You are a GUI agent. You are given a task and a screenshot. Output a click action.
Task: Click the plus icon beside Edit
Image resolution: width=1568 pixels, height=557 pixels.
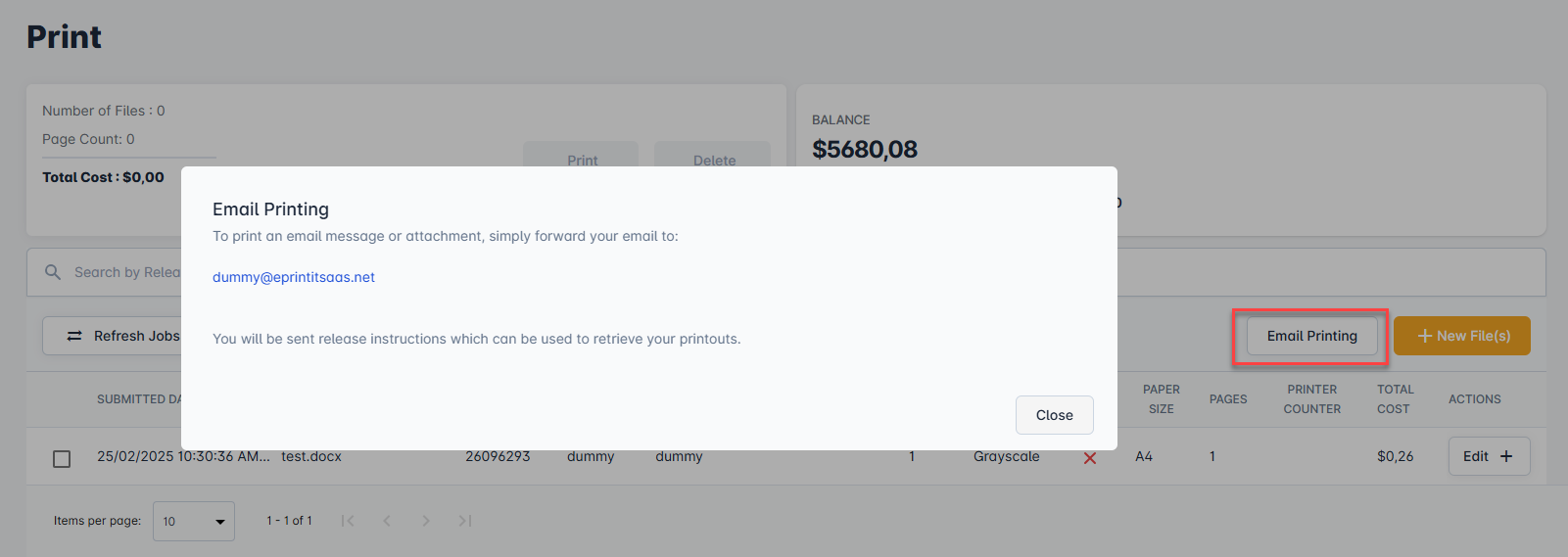(1506, 456)
